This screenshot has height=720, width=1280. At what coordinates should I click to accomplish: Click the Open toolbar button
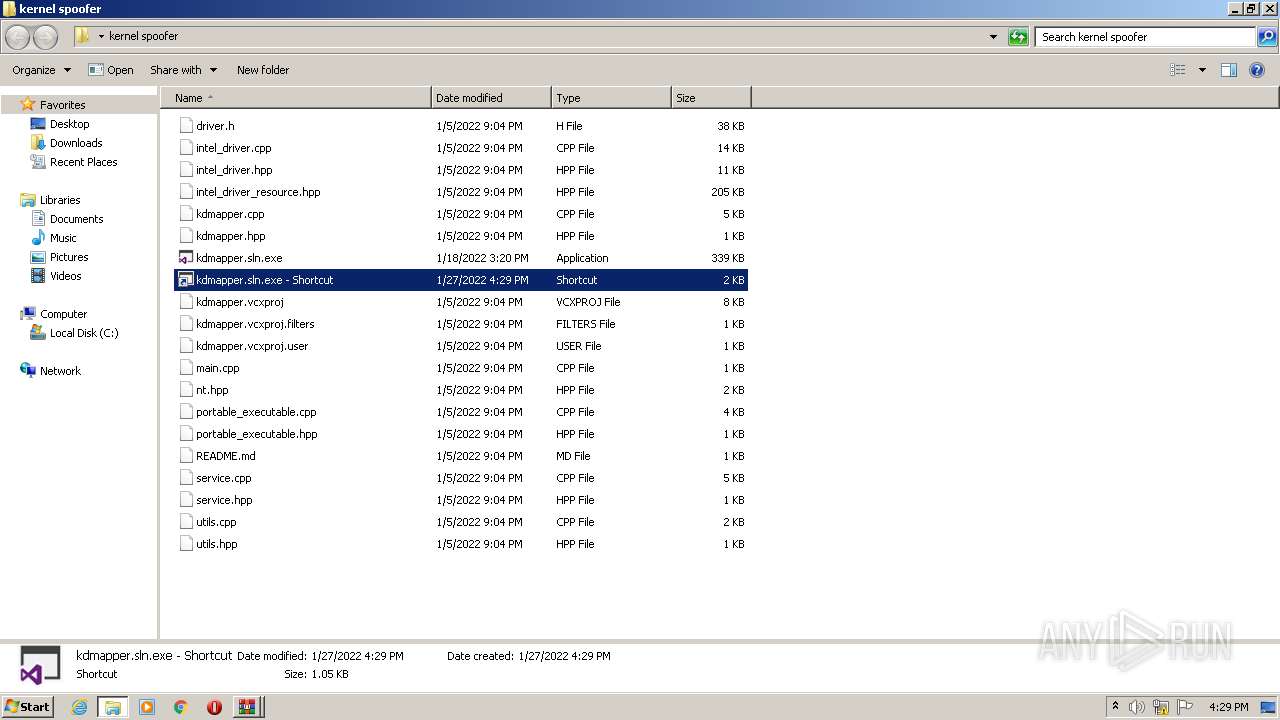(110, 70)
